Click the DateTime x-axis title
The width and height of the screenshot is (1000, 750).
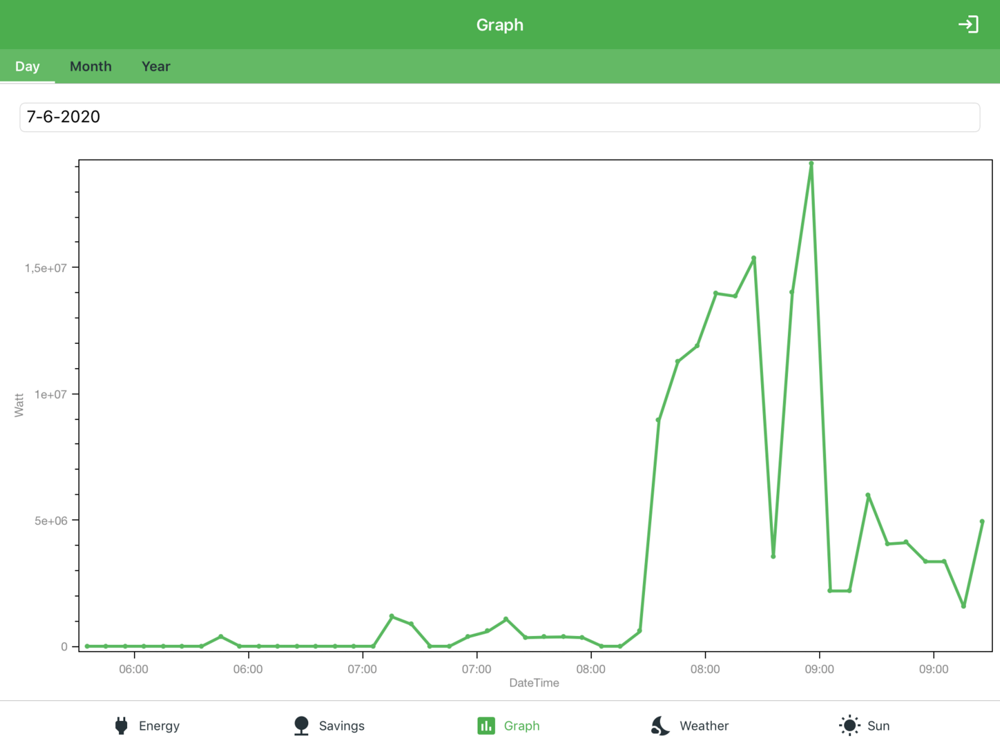pyautogui.click(x=534, y=683)
